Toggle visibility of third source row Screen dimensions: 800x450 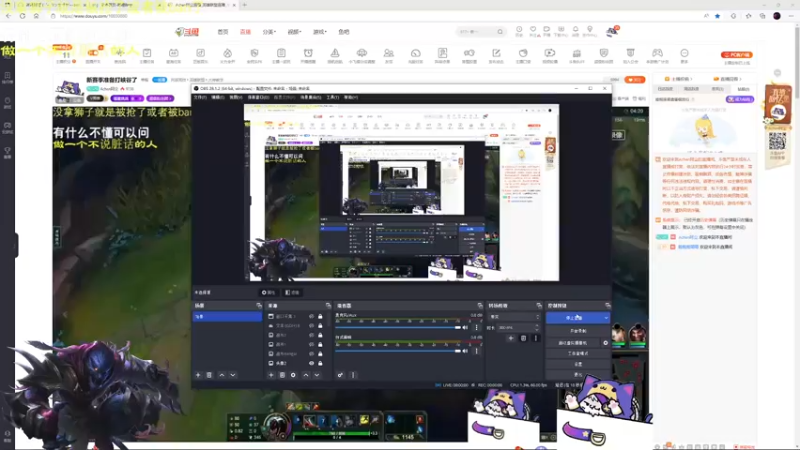311,335
